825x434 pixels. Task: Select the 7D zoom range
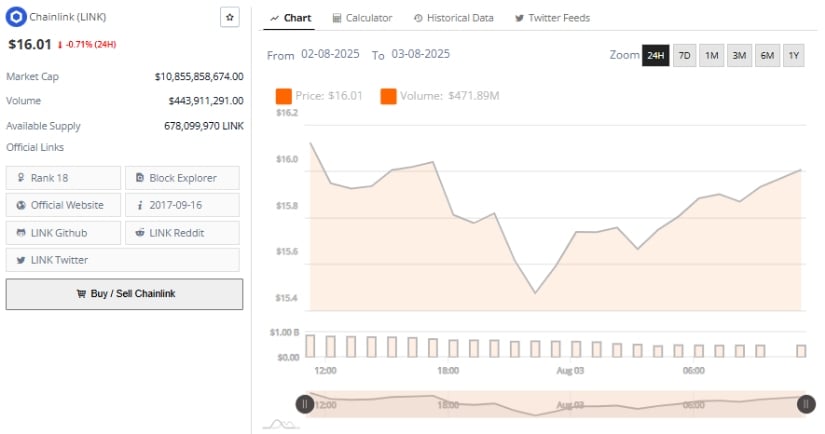pos(684,55)
